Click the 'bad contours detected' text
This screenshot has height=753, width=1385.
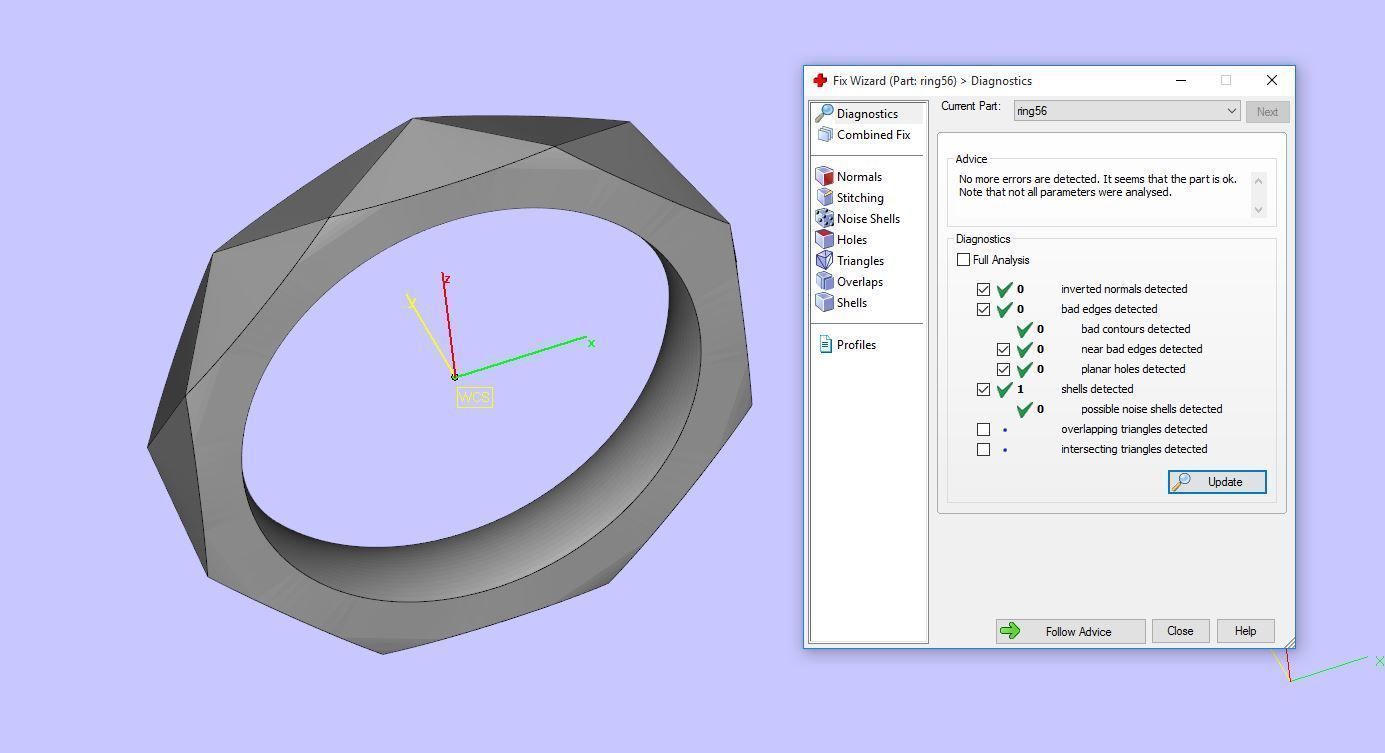(1135, 329)
